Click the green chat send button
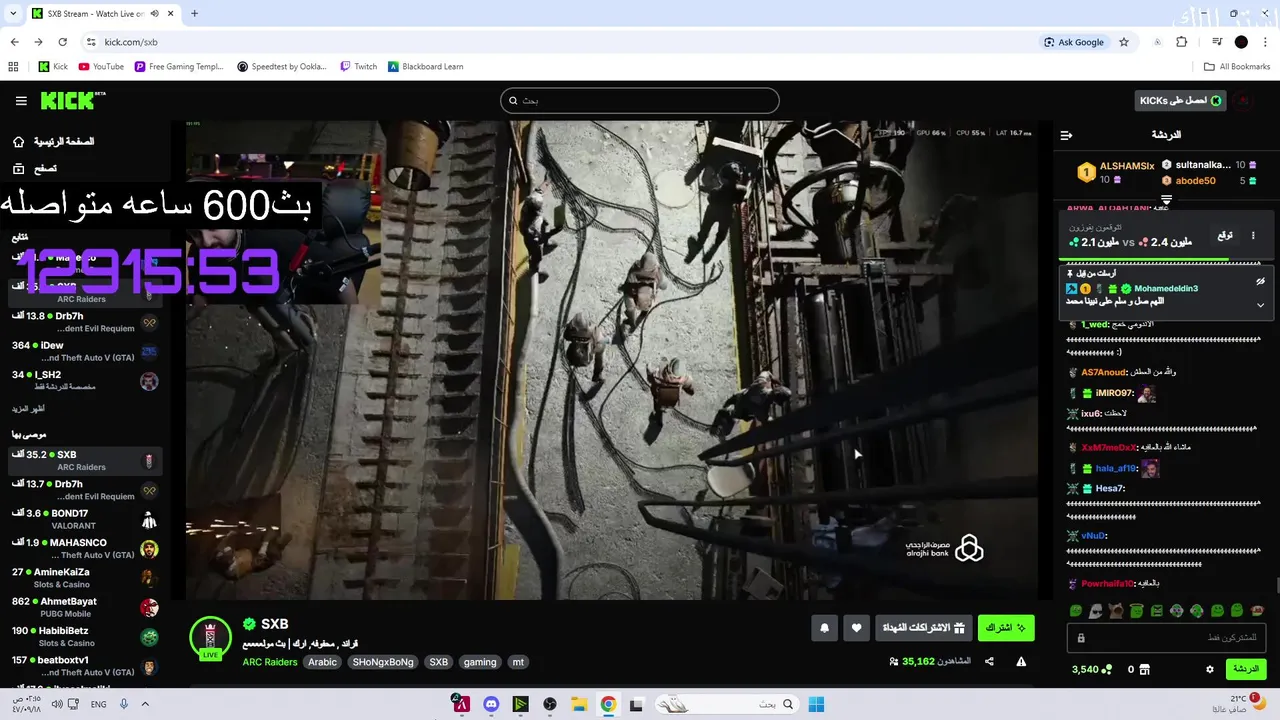This screenshot has width=1280, height=720. [1246, 669]
